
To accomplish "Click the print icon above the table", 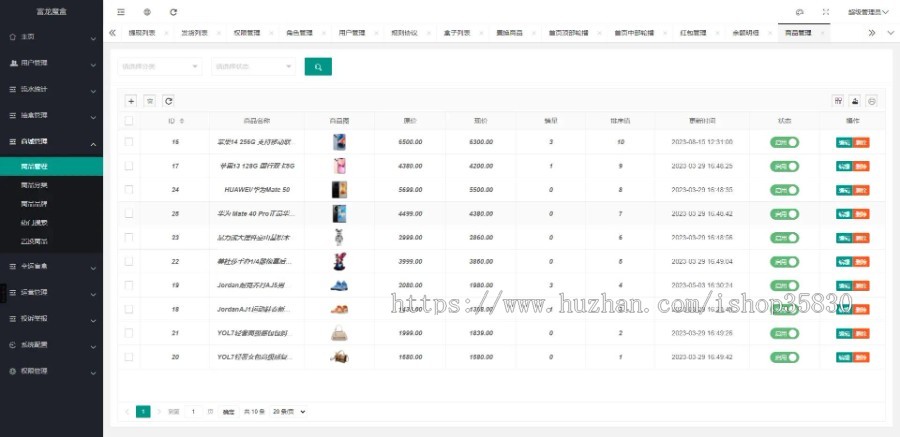I will point(872,101).
